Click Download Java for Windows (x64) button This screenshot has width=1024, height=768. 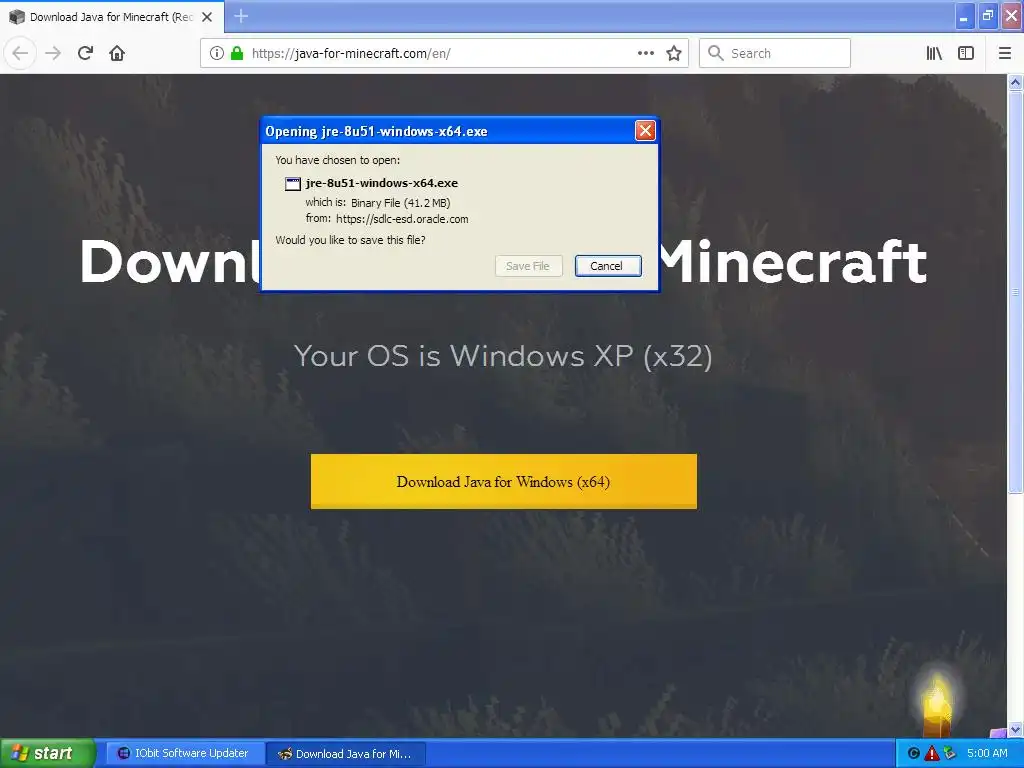504,481
